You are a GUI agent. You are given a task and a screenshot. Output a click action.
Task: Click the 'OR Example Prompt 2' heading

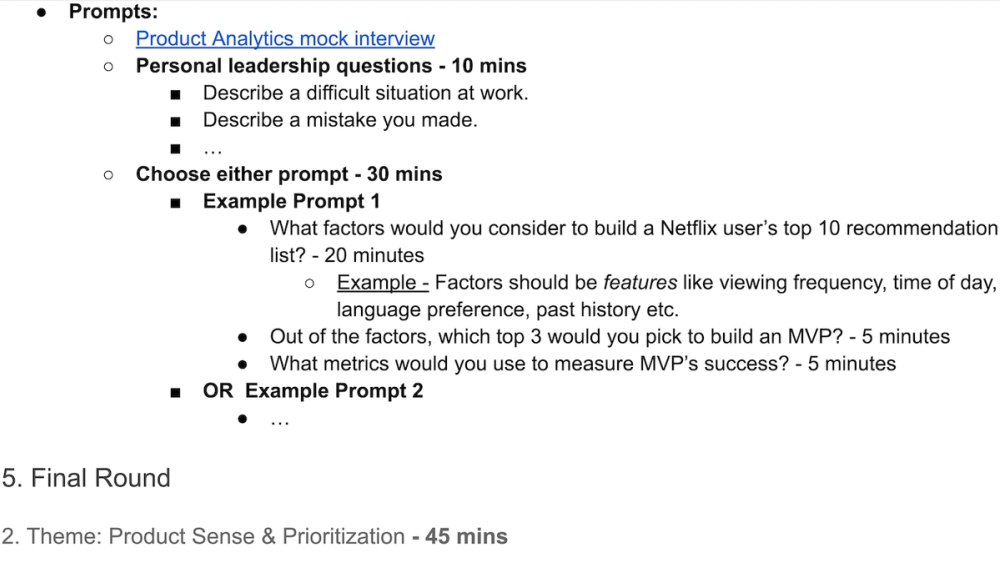pyautogui.click(x=312, y=391)
